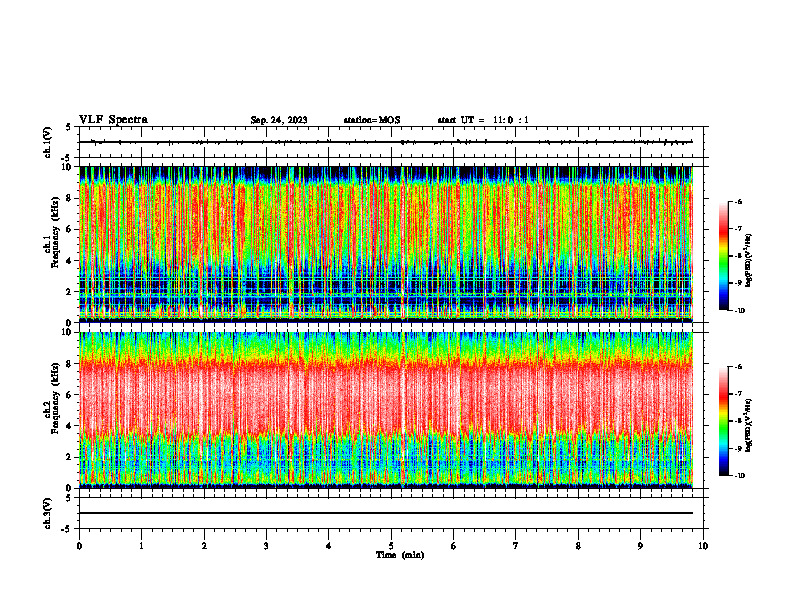Click the "Time (min)" axis title
The width and height of the screenshot is (792, 612).
pyautogui.click(x=400, y=555)
